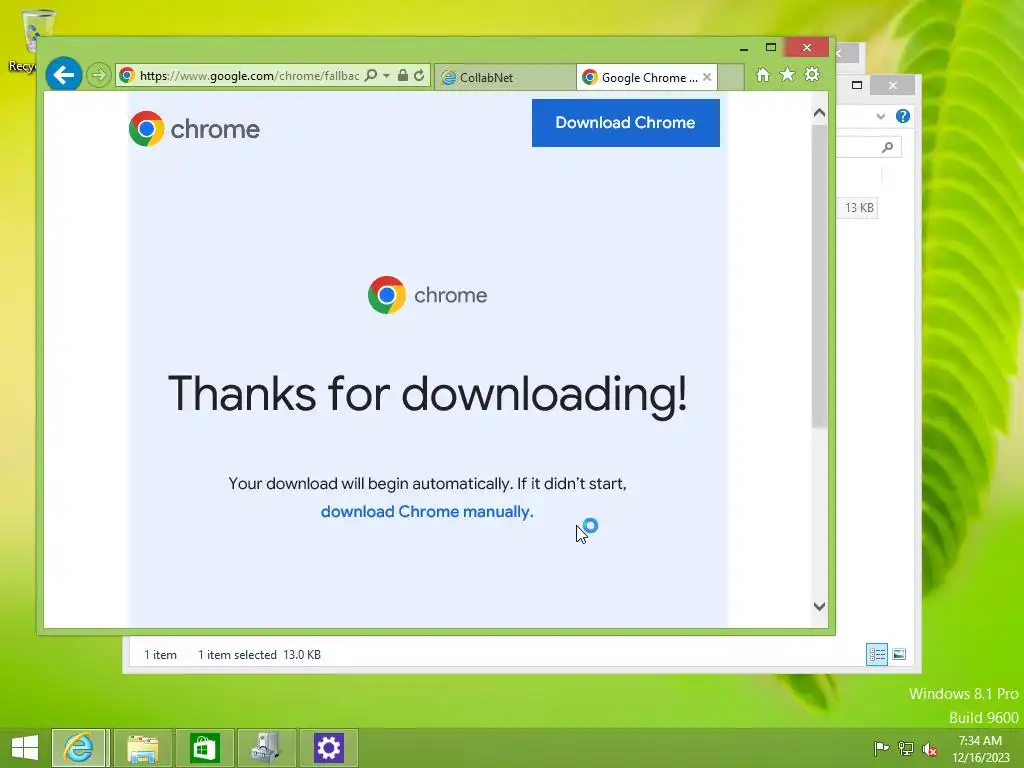The image size is (1024, 768).
Task: Go back with the blue Back arrow
Action: [x=63, y=75]
